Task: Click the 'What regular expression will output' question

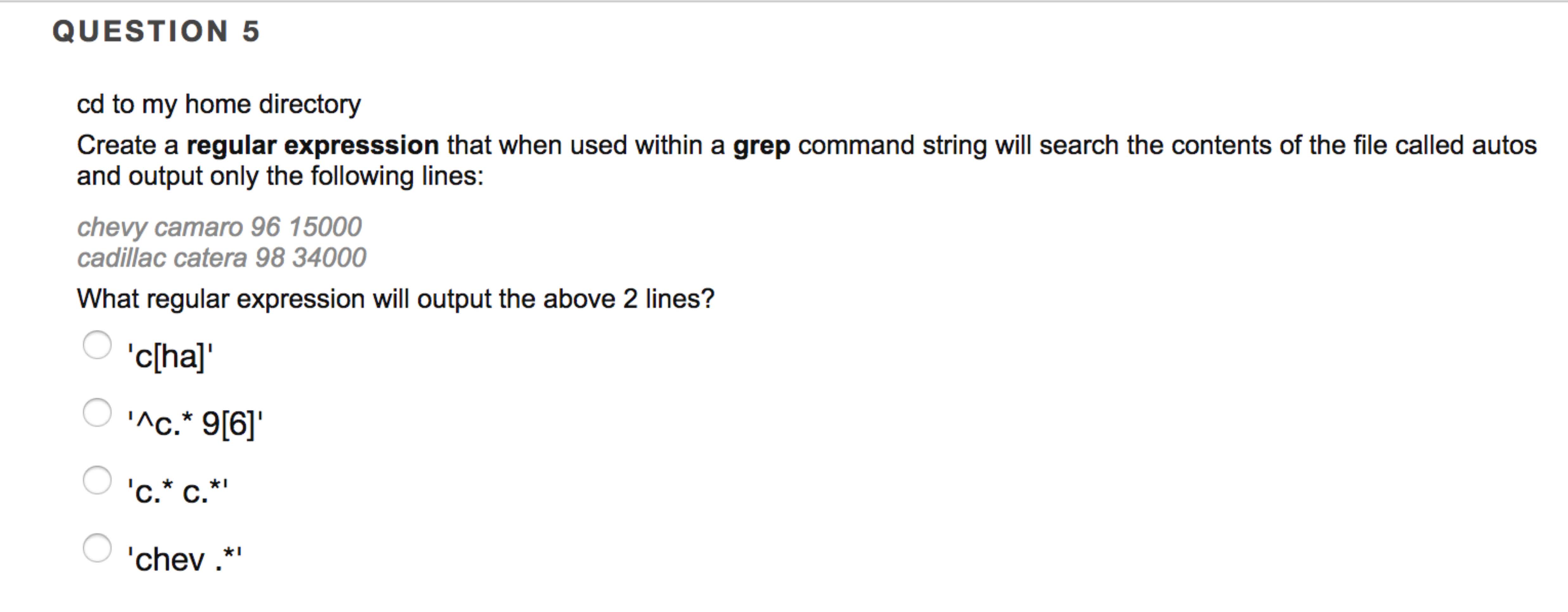Action: click(395, 299)
